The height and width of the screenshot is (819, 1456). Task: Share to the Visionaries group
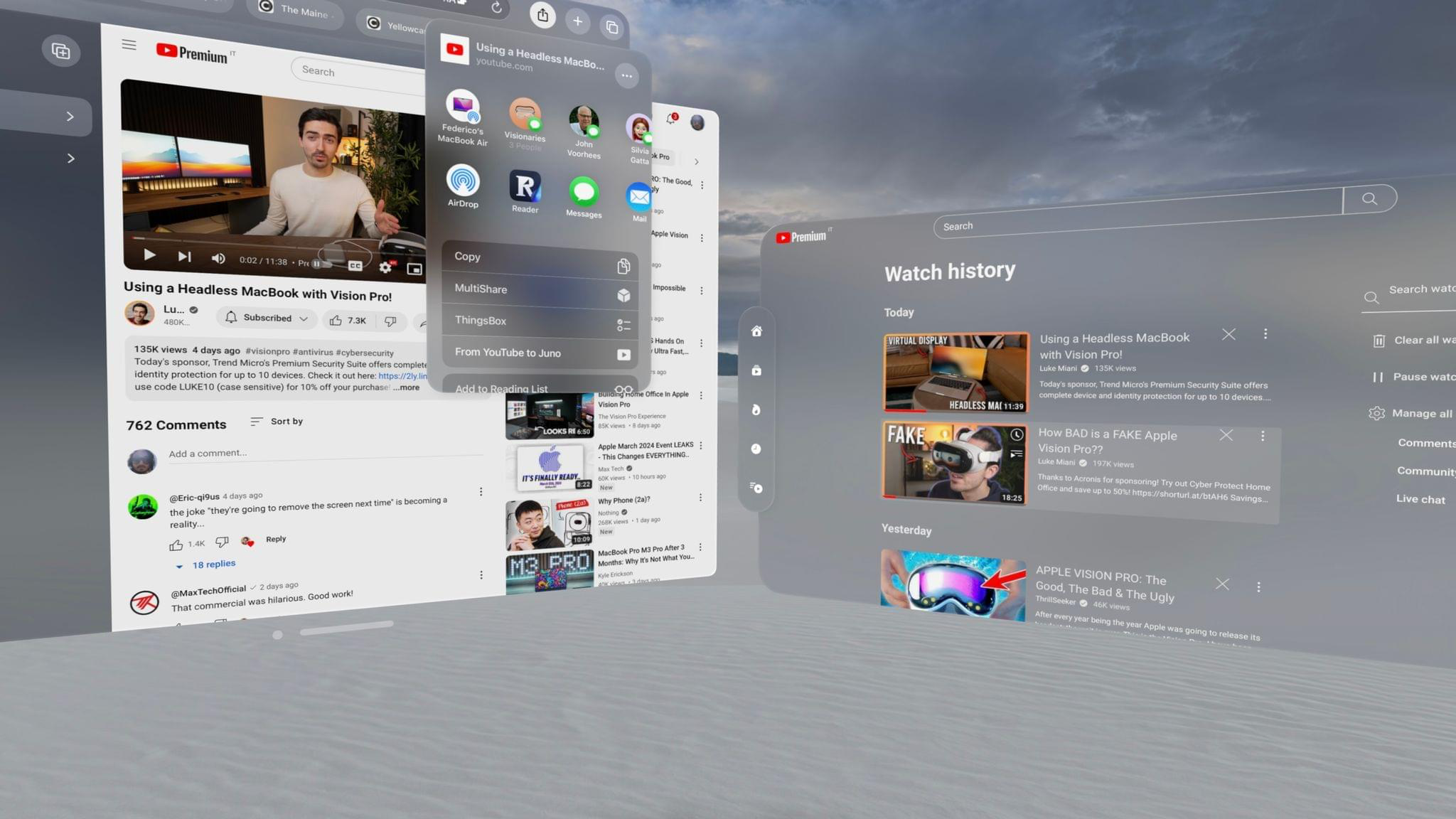pos(525,124)
